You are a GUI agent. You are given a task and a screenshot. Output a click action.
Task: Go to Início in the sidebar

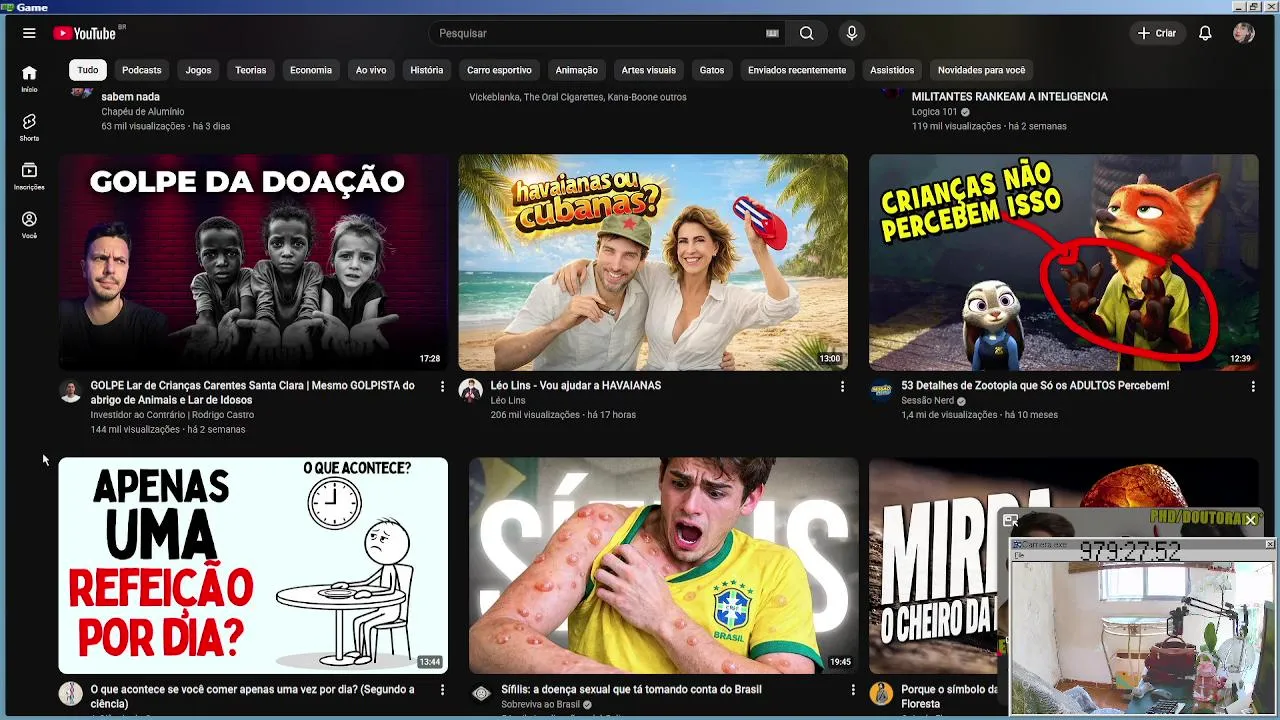tap(29, 79)
